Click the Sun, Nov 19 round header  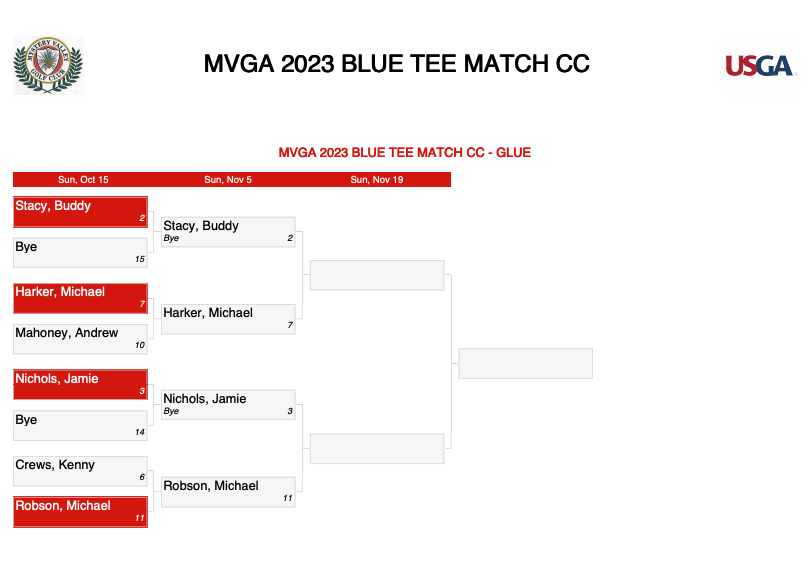[377, 179]
